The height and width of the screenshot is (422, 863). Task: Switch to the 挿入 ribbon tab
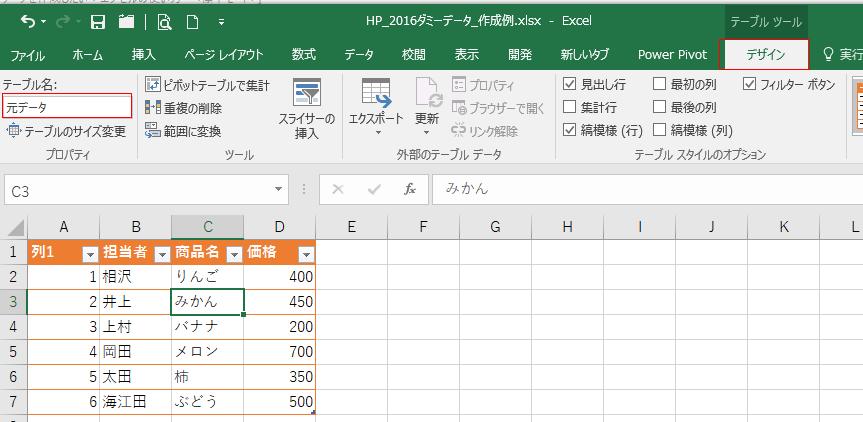point(143,55)
